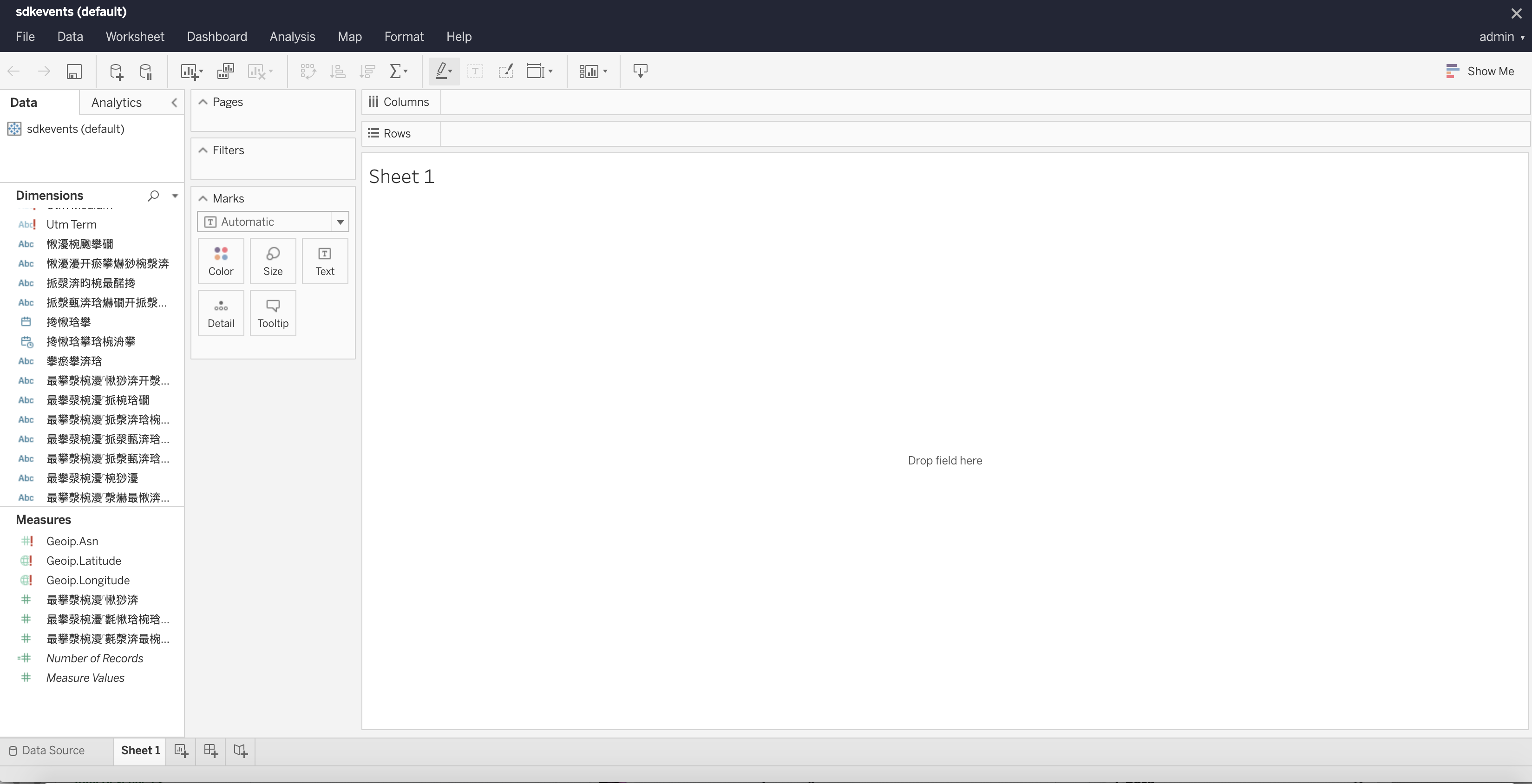
Task: Open the Color card on the Marks shelf
Action: coord(220,261)
